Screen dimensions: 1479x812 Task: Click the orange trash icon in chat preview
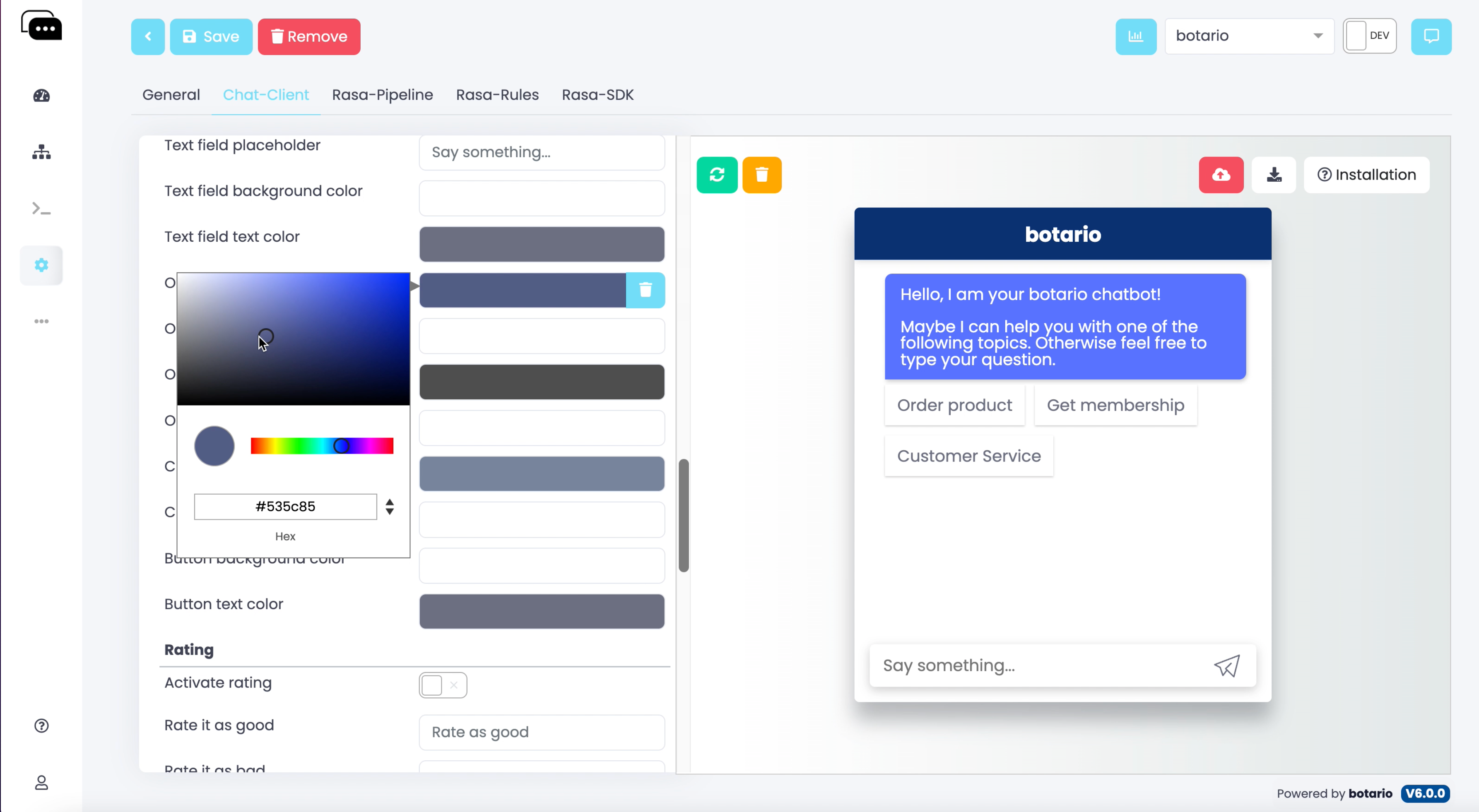pyautogui.click(x=762, y=175)
